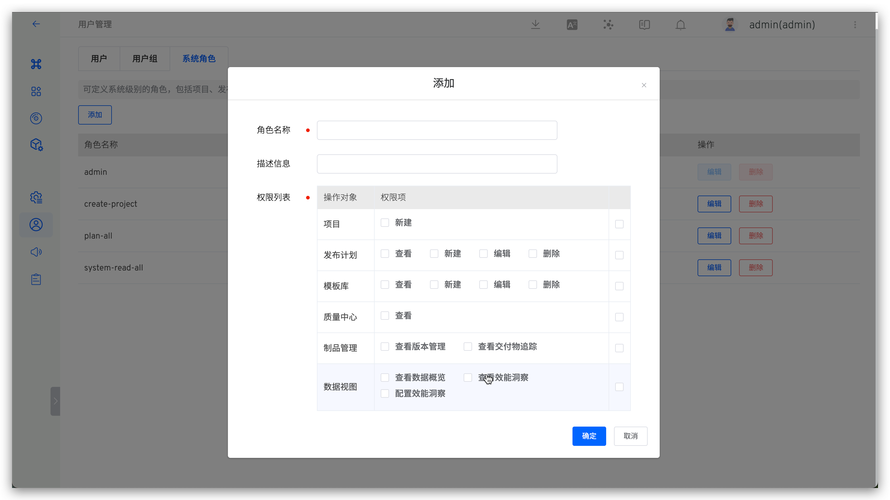The image size is (890, 500).
Task: Open the notification bell
Action: coord(681,24)
